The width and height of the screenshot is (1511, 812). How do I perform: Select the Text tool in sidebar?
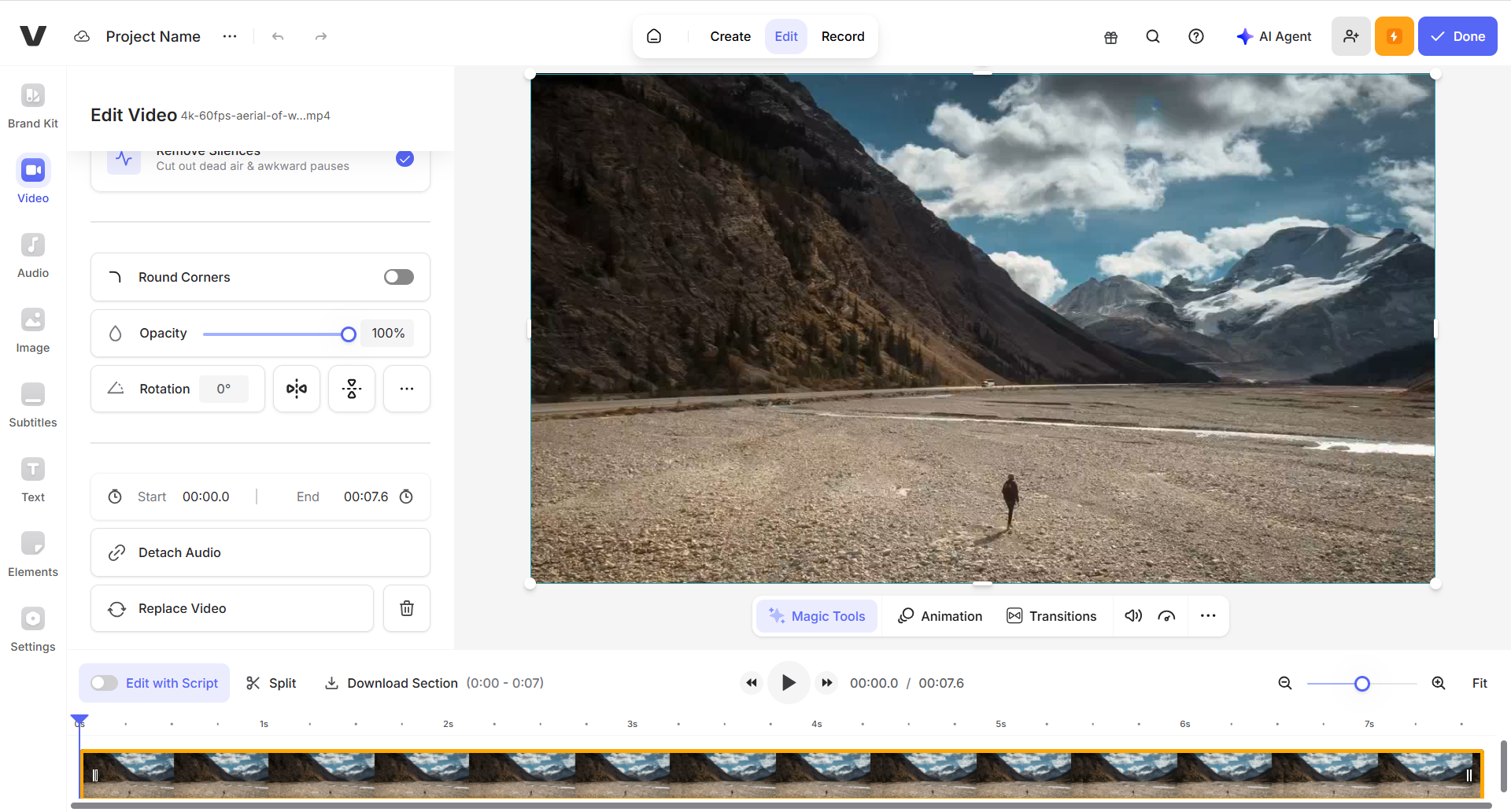(32, 478)
